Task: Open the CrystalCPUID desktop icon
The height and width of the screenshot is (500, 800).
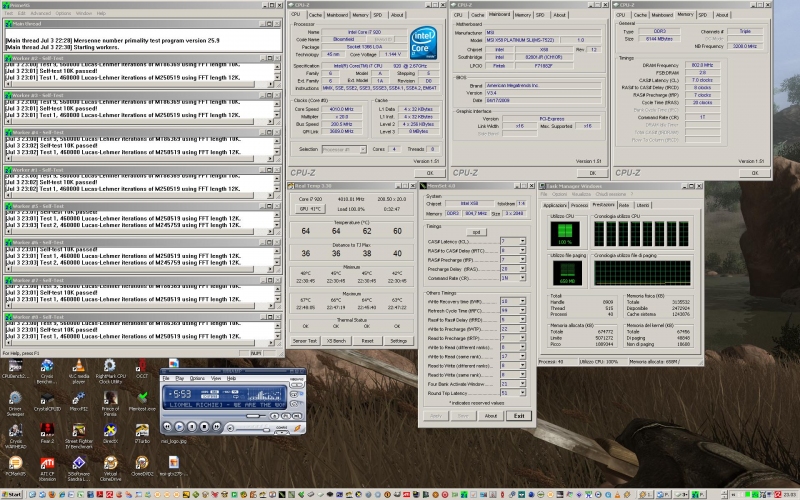Action: [x=47, y=397]
